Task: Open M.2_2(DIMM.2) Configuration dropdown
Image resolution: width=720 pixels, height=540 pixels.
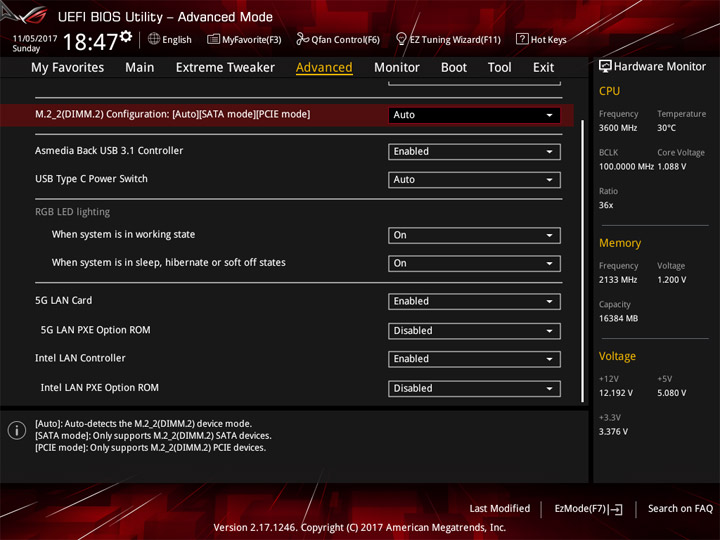Action: tap(474, 115)
